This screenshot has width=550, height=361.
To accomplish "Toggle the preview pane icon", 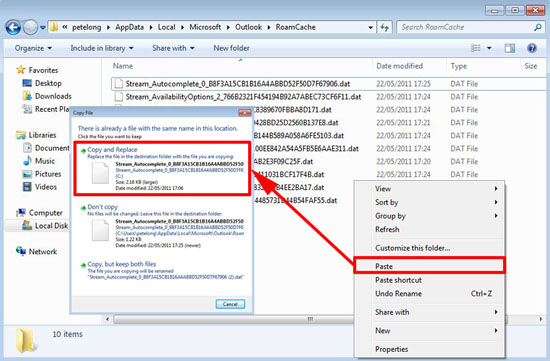I will [x=510, y=48].
